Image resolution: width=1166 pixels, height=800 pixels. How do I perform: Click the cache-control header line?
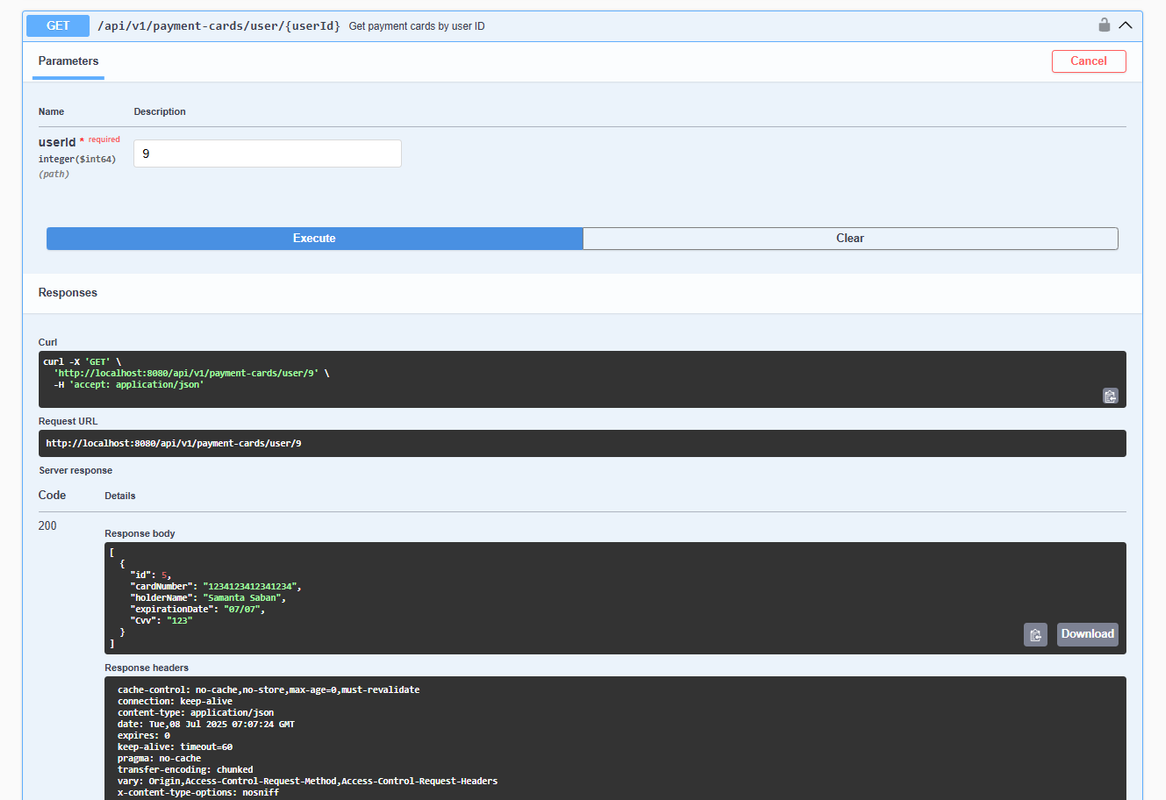pyautogui.click(x=268, y=690)
